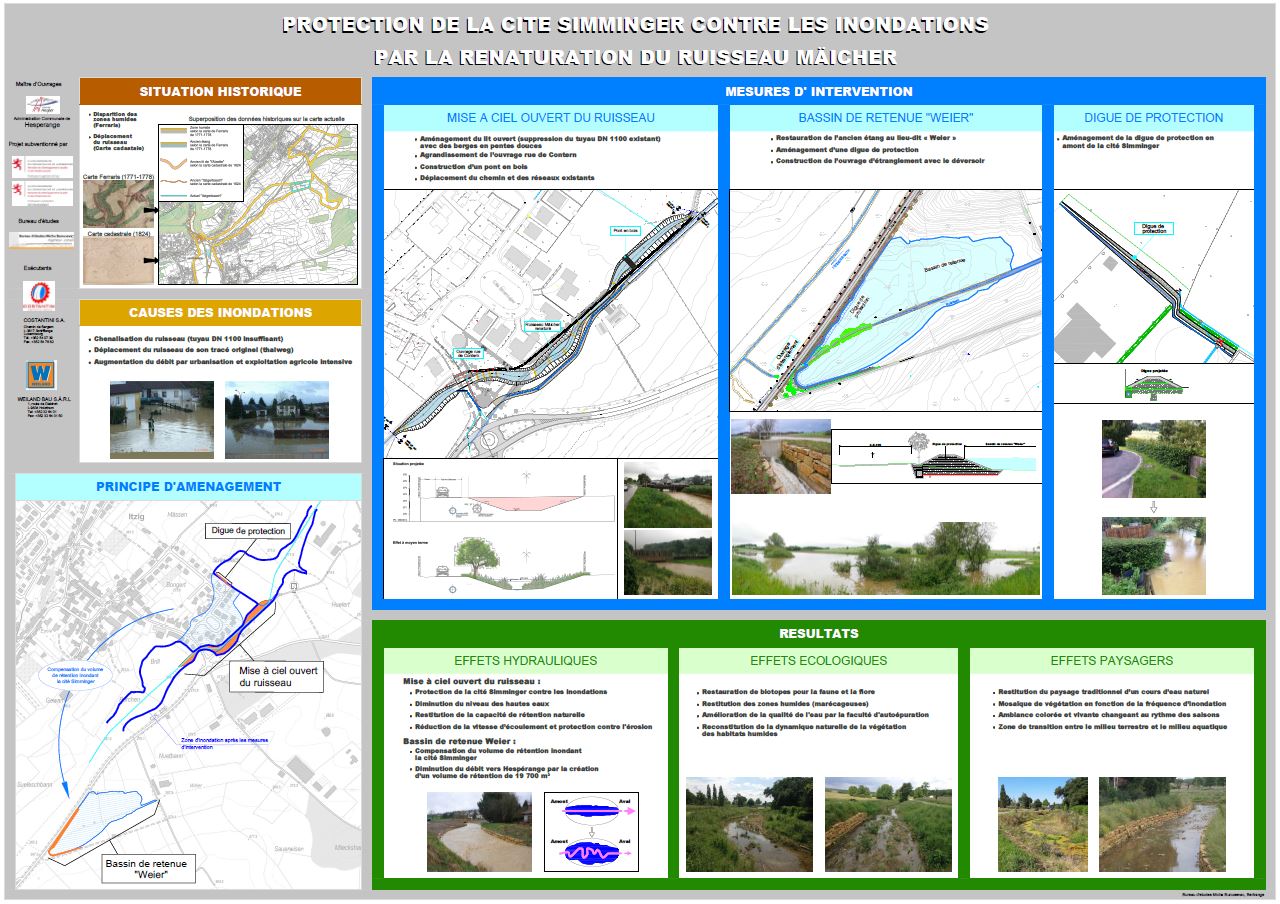This screenshot has width=1280, height=904.
Task: Click the Weiland Bau W logo
Action: pos(41,375)
